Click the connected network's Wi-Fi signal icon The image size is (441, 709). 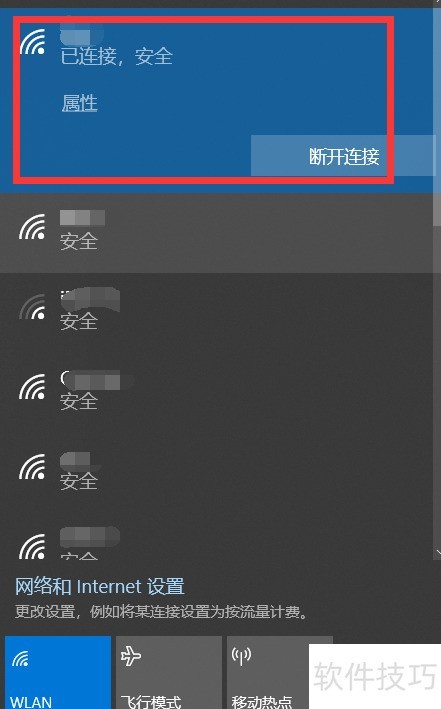pyautogui.click(x=32, y=42)
